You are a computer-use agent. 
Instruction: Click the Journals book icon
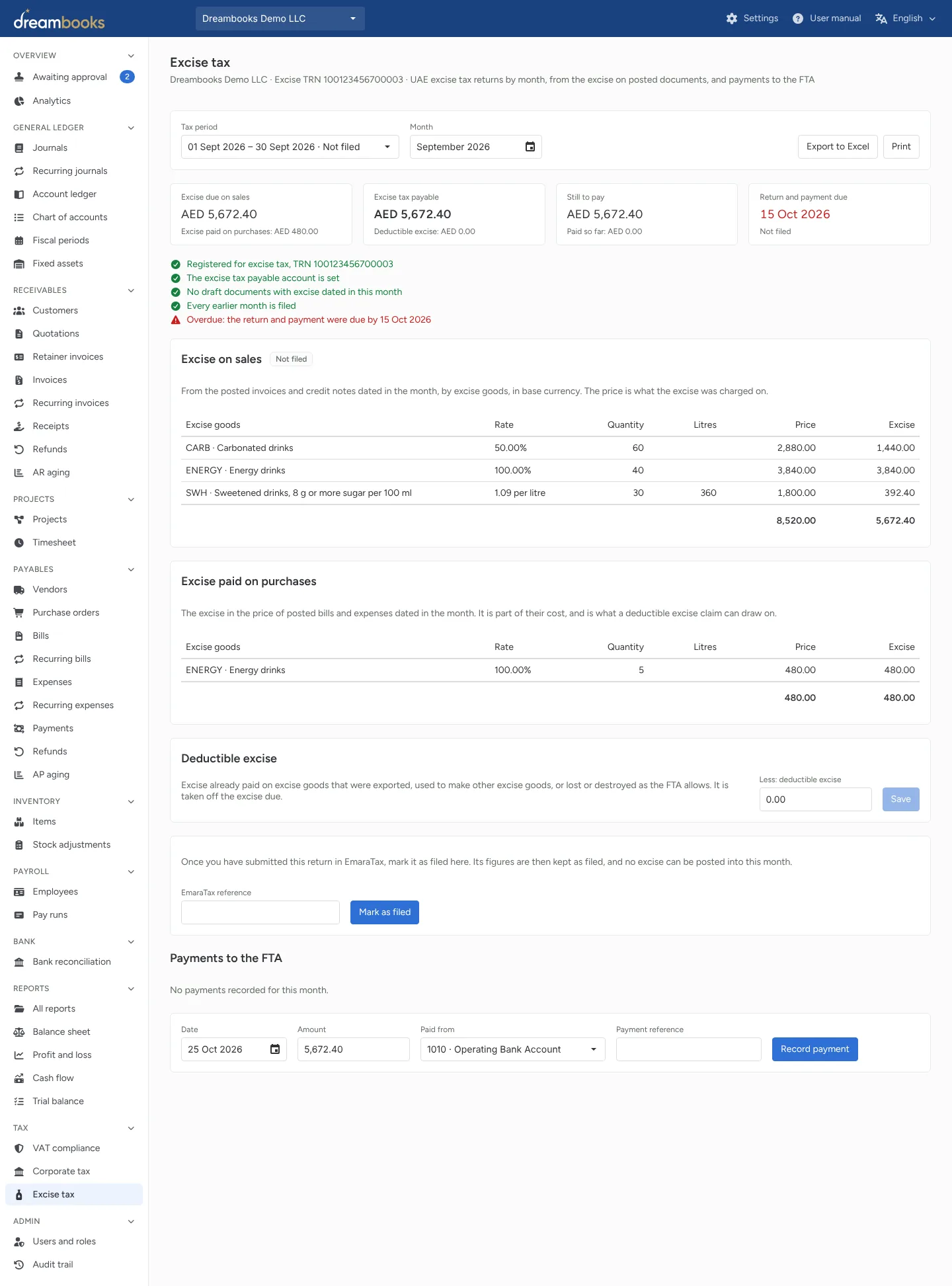pyautogui.click(x=19, y=148)
